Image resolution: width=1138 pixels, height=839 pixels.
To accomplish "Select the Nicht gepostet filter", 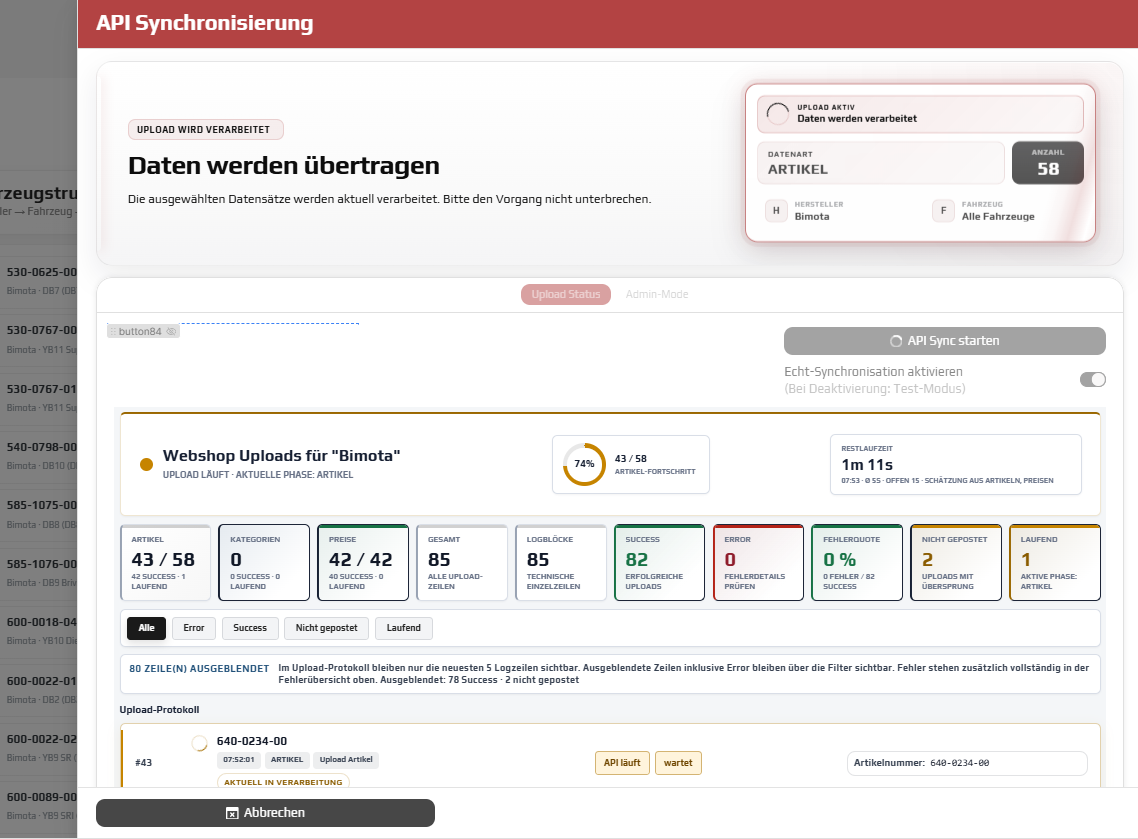I will point(327,628).
